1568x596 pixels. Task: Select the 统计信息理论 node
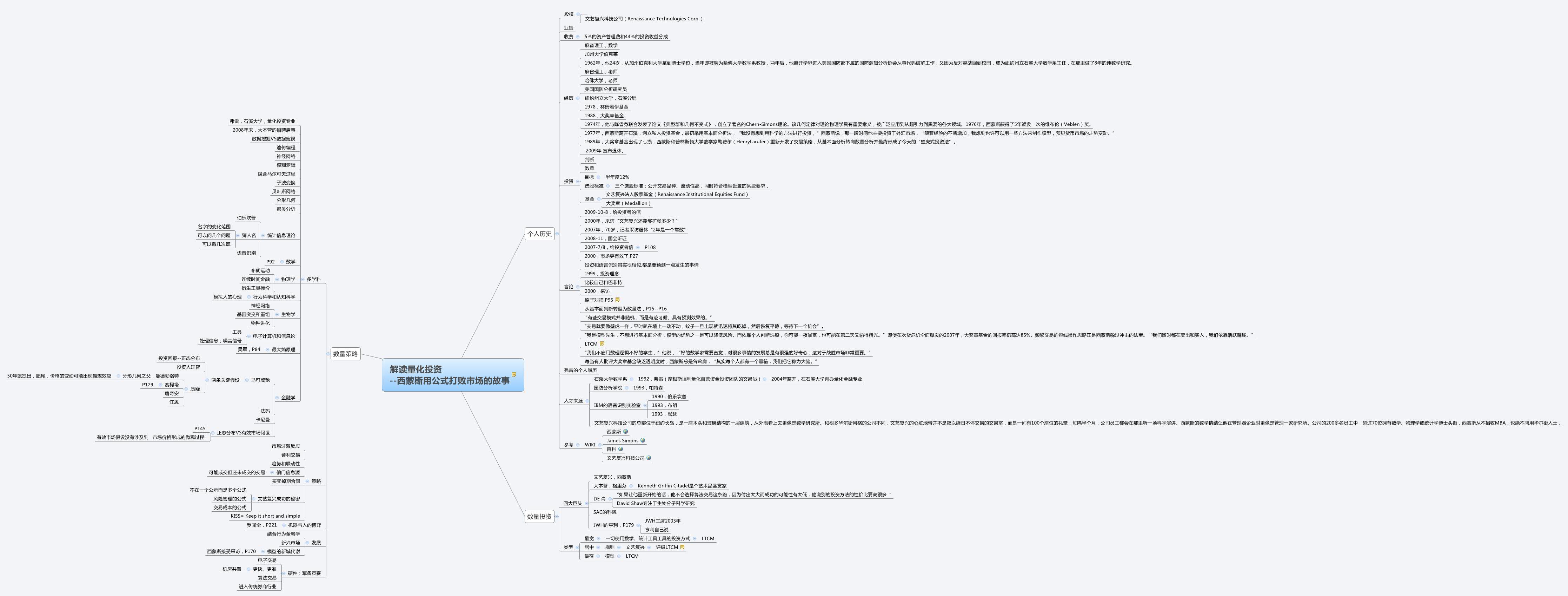[281, 235]
